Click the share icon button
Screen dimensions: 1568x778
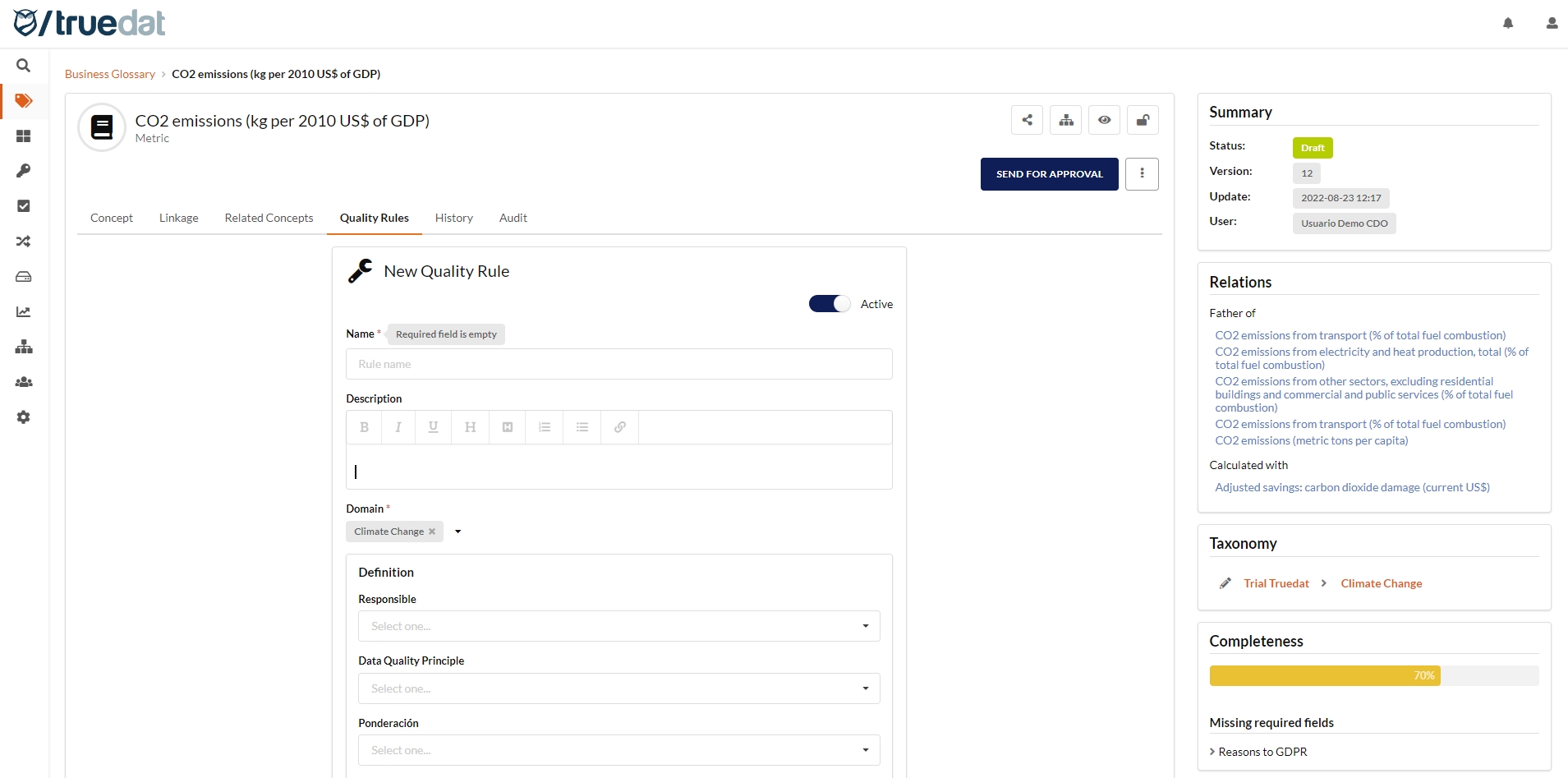[x=1027, y=120]
